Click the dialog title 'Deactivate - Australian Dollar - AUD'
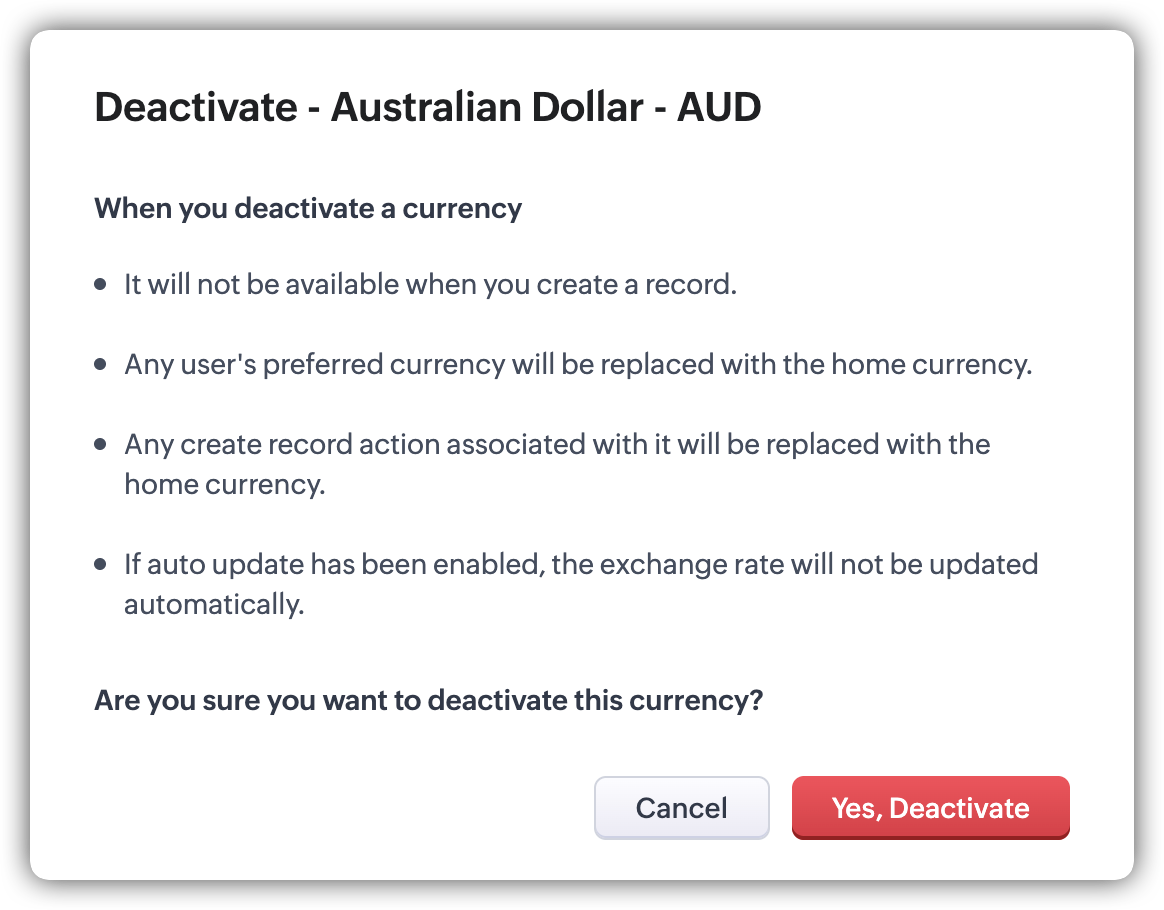1164x910 pixels. click(427, 107)
